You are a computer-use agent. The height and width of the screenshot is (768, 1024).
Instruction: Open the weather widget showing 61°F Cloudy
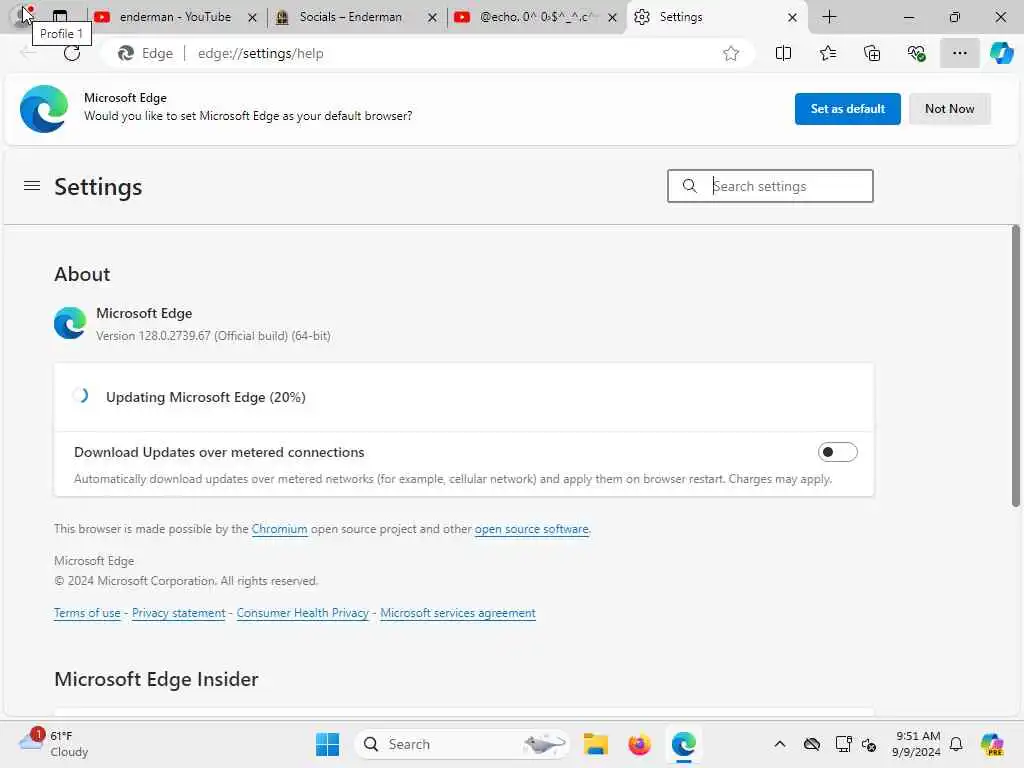[54, 744]
